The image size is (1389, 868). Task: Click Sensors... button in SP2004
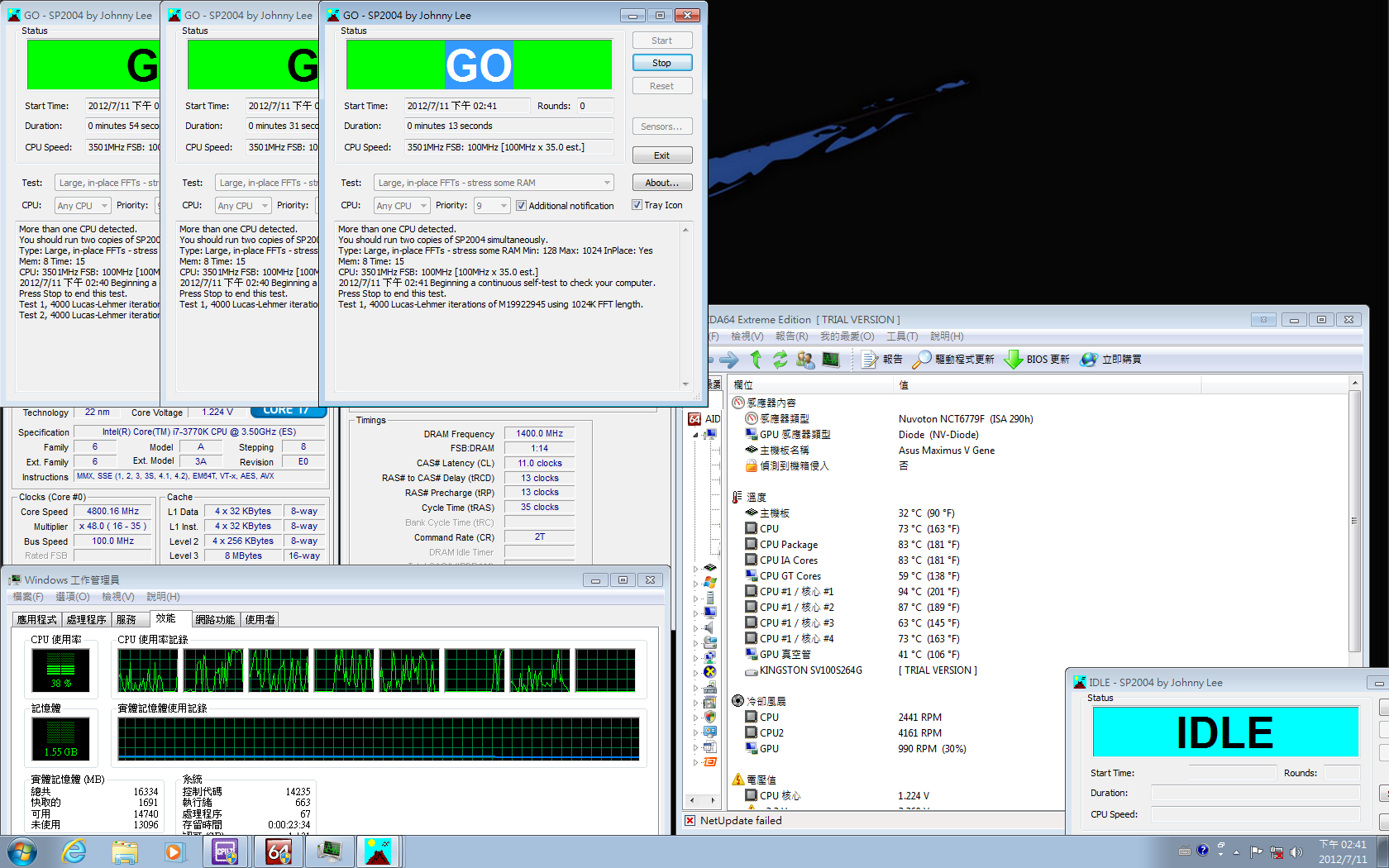coord(661,126)
